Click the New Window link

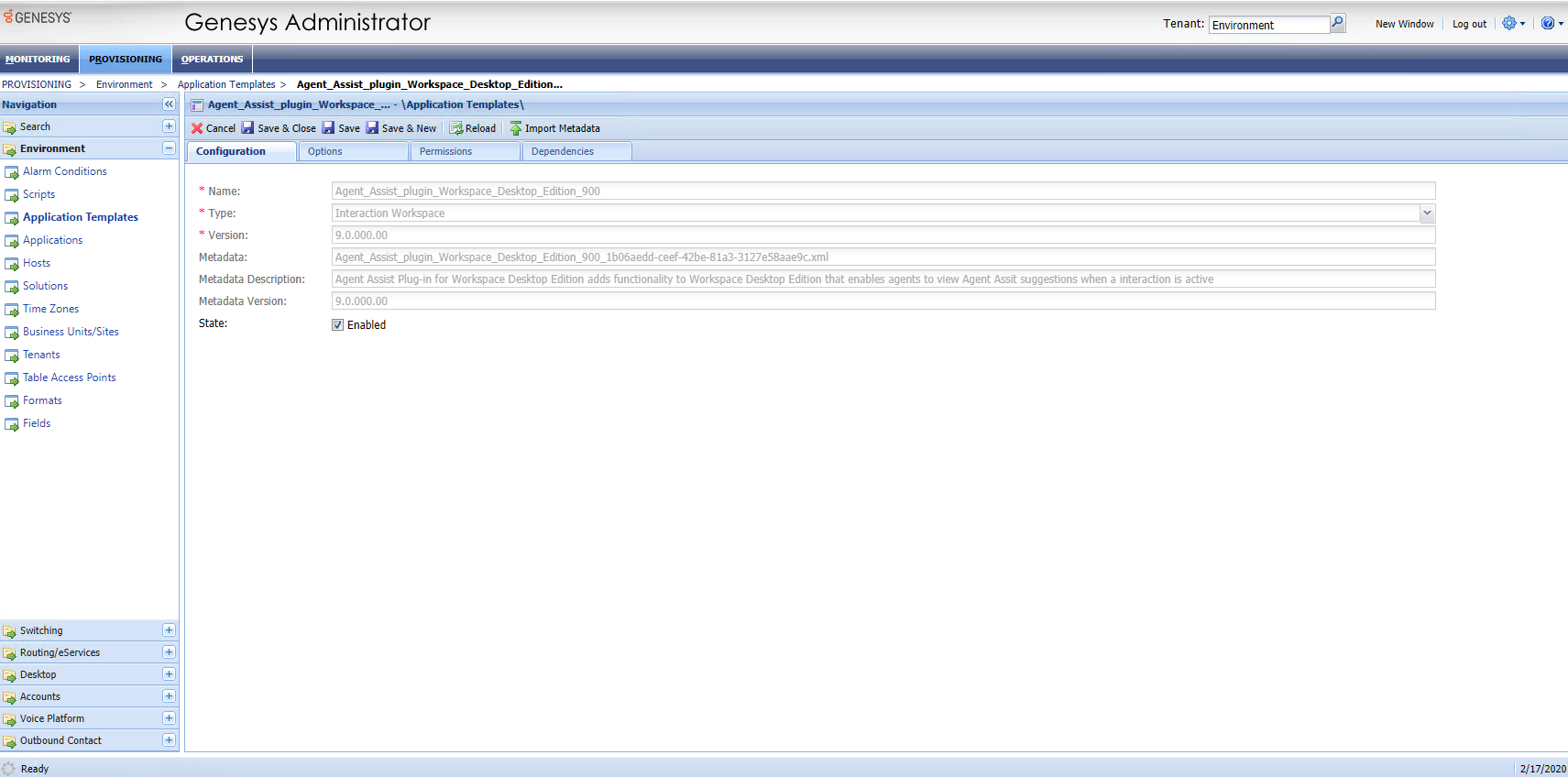(1404, 24)
